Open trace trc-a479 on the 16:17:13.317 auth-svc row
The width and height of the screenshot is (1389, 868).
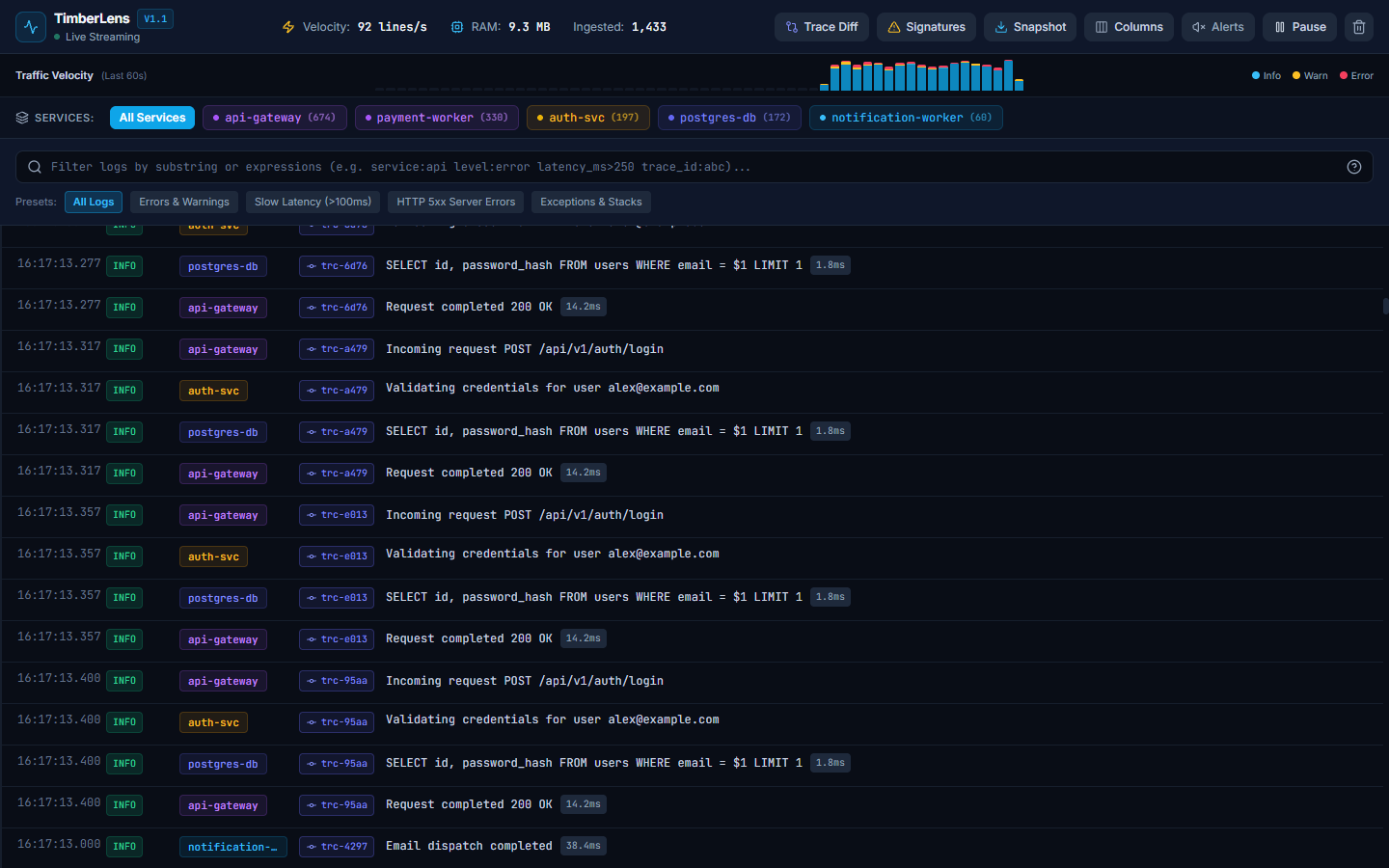337,391
